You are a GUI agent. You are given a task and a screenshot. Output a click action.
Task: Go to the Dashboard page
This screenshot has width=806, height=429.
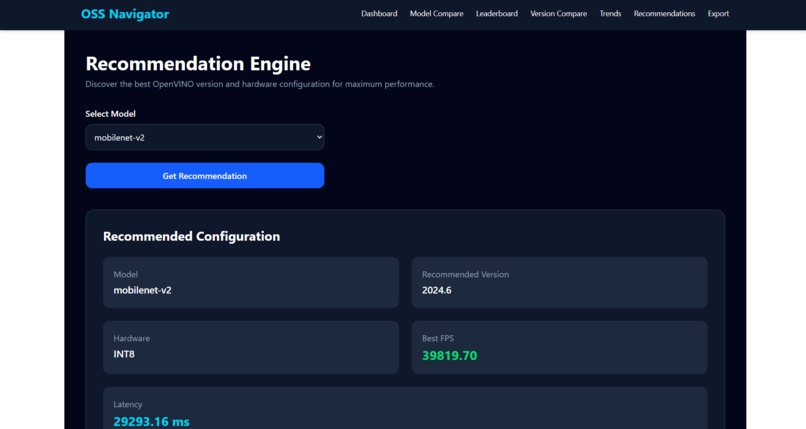point(379,14)
